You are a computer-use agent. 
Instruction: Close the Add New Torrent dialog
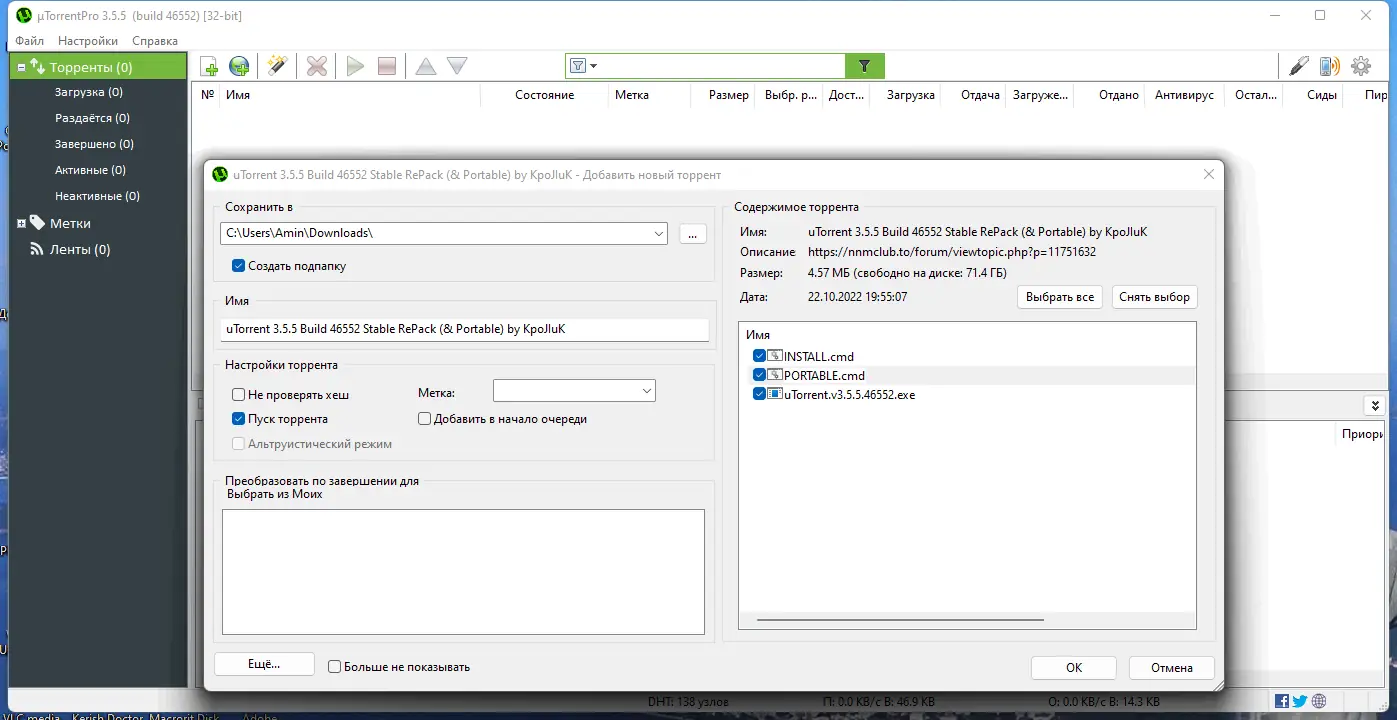(1209, 174)
